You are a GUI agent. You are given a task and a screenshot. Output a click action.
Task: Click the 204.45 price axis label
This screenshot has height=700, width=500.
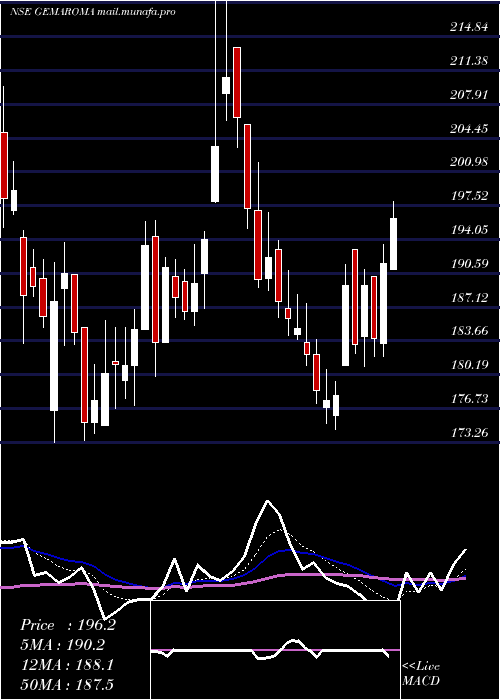tap(469, 129)
